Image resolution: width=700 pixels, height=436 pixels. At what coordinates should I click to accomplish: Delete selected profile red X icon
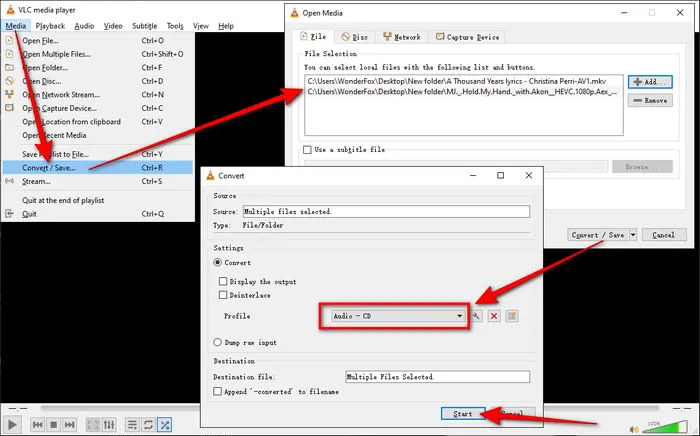pyautogui.click(x=494, y=316)
